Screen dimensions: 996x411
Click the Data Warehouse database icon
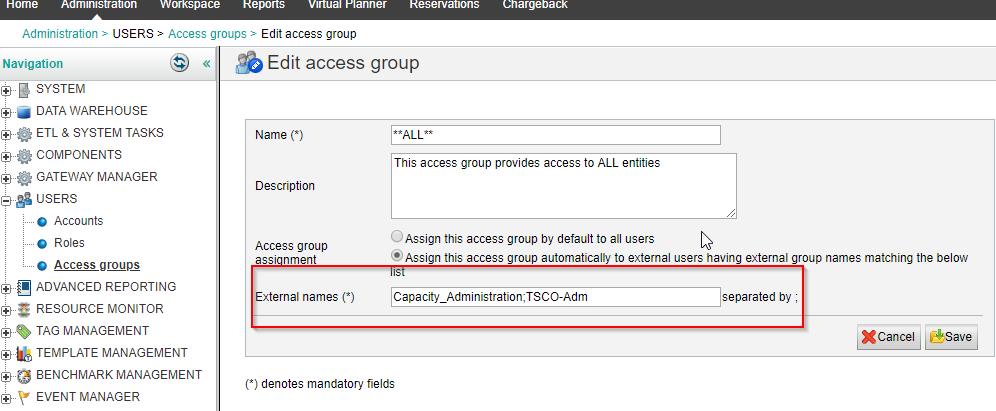(24, 111)
